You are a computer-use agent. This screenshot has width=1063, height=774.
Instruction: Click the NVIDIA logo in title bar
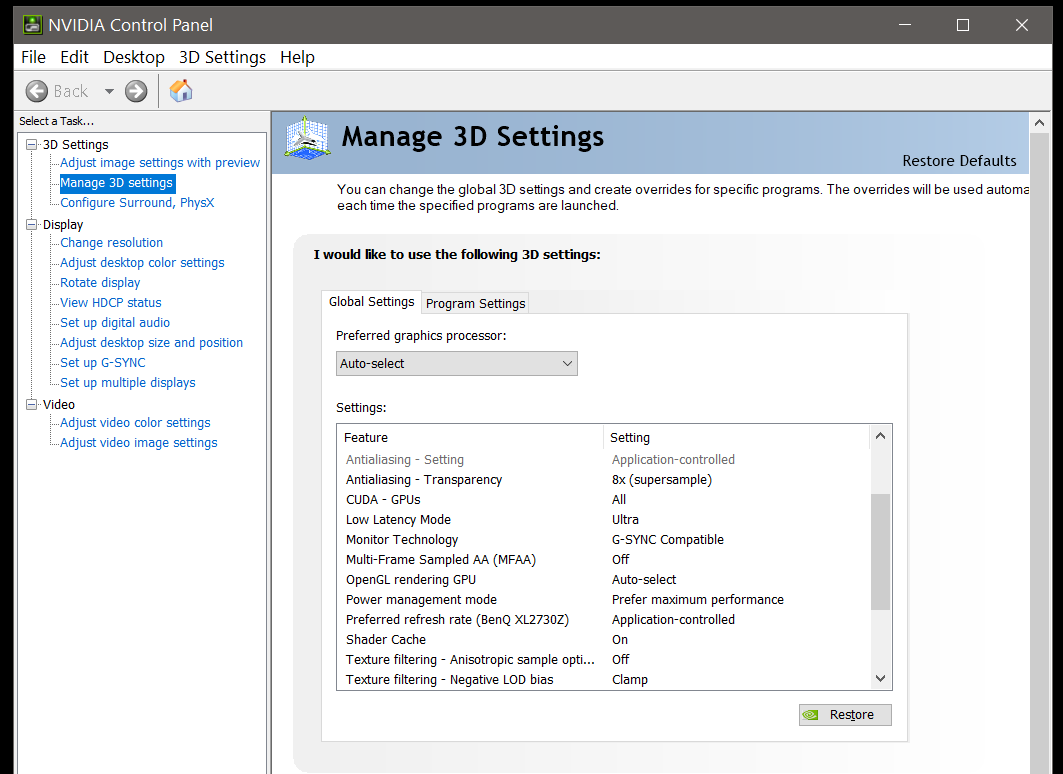(33, 24)
